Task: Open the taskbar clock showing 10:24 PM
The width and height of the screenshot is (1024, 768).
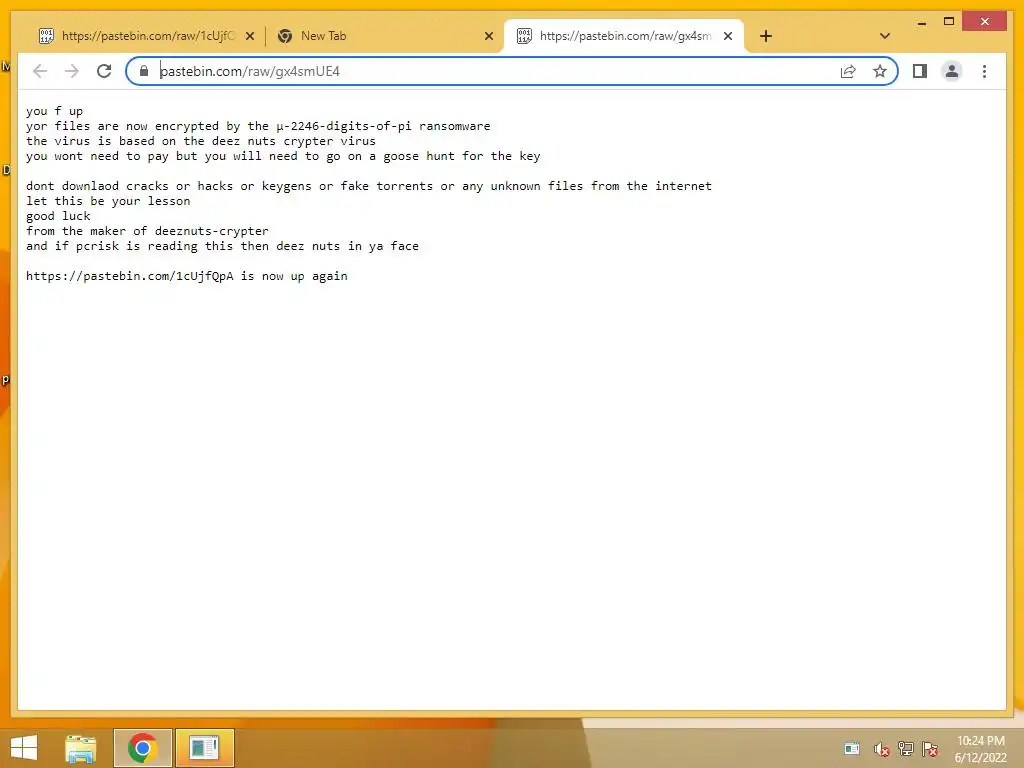Action: pyautogui.click(x=981, y=749)
